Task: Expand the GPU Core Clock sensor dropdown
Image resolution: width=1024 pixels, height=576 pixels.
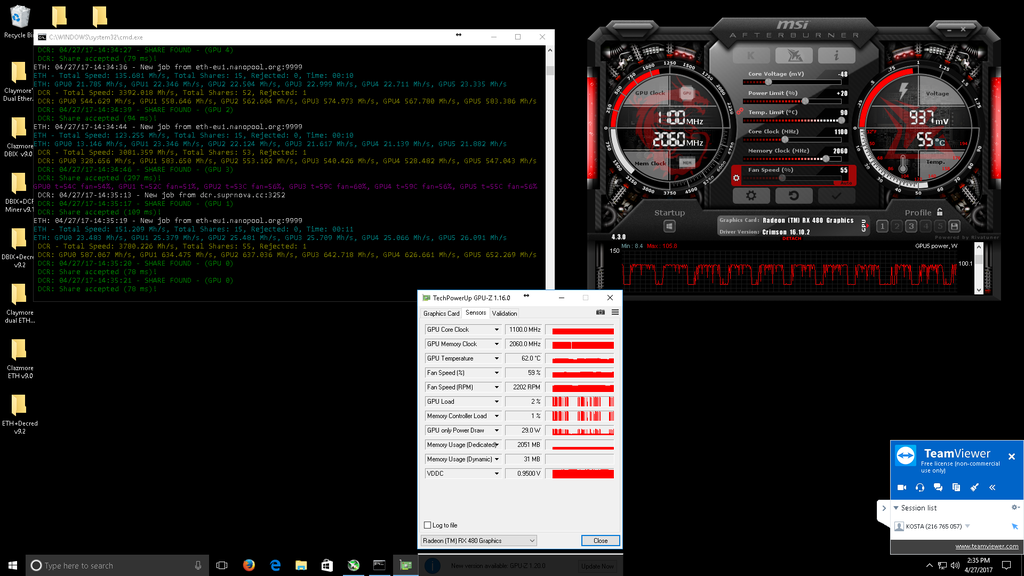Action: (x=496, y=330)
